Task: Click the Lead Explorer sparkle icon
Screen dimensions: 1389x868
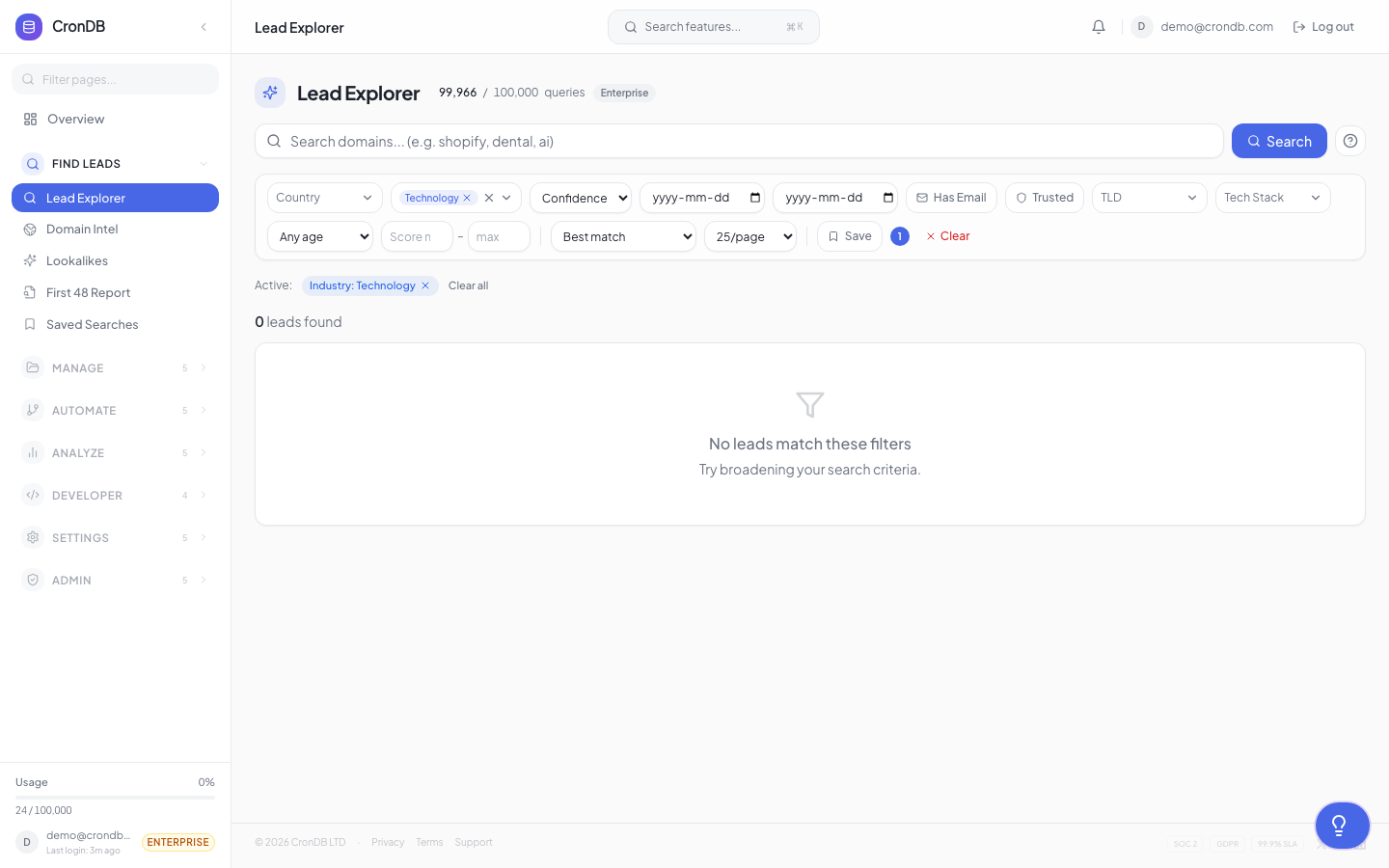Action: 270,93
